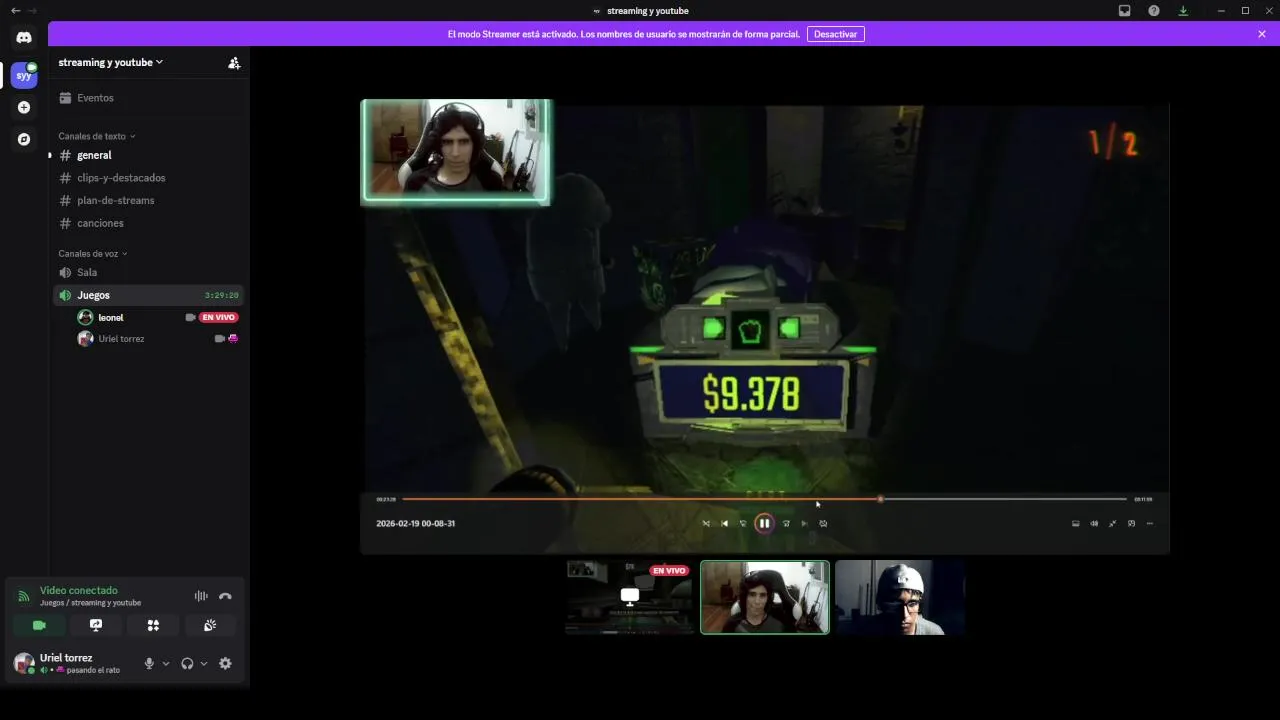The width and height of the screenshot is (1280, 720).
Task: Toggle the camera off
Action: [x=39, y=625]
